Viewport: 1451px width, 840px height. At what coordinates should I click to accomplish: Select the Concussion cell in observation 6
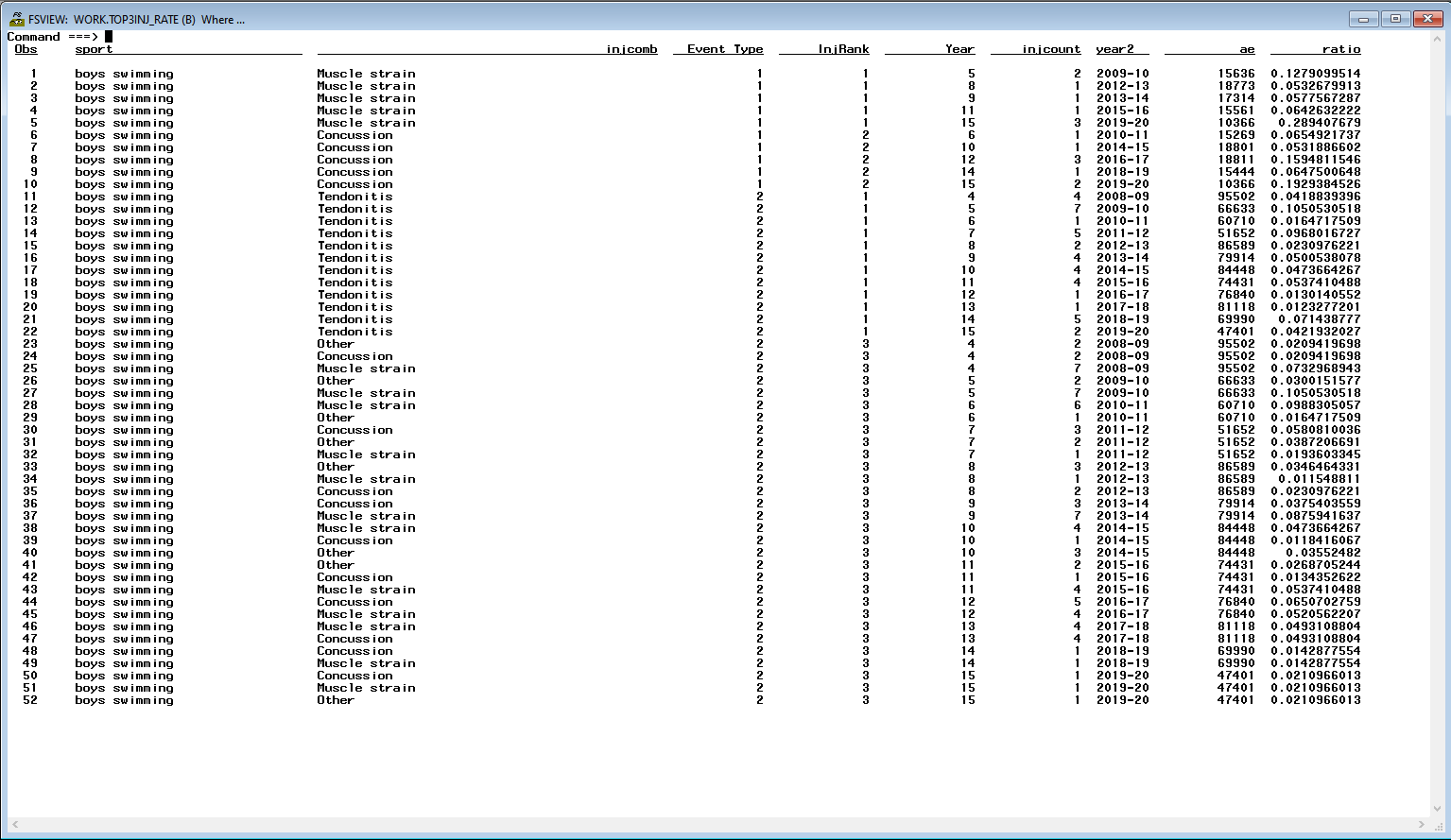pyautogui.click(x=354, y=134)
